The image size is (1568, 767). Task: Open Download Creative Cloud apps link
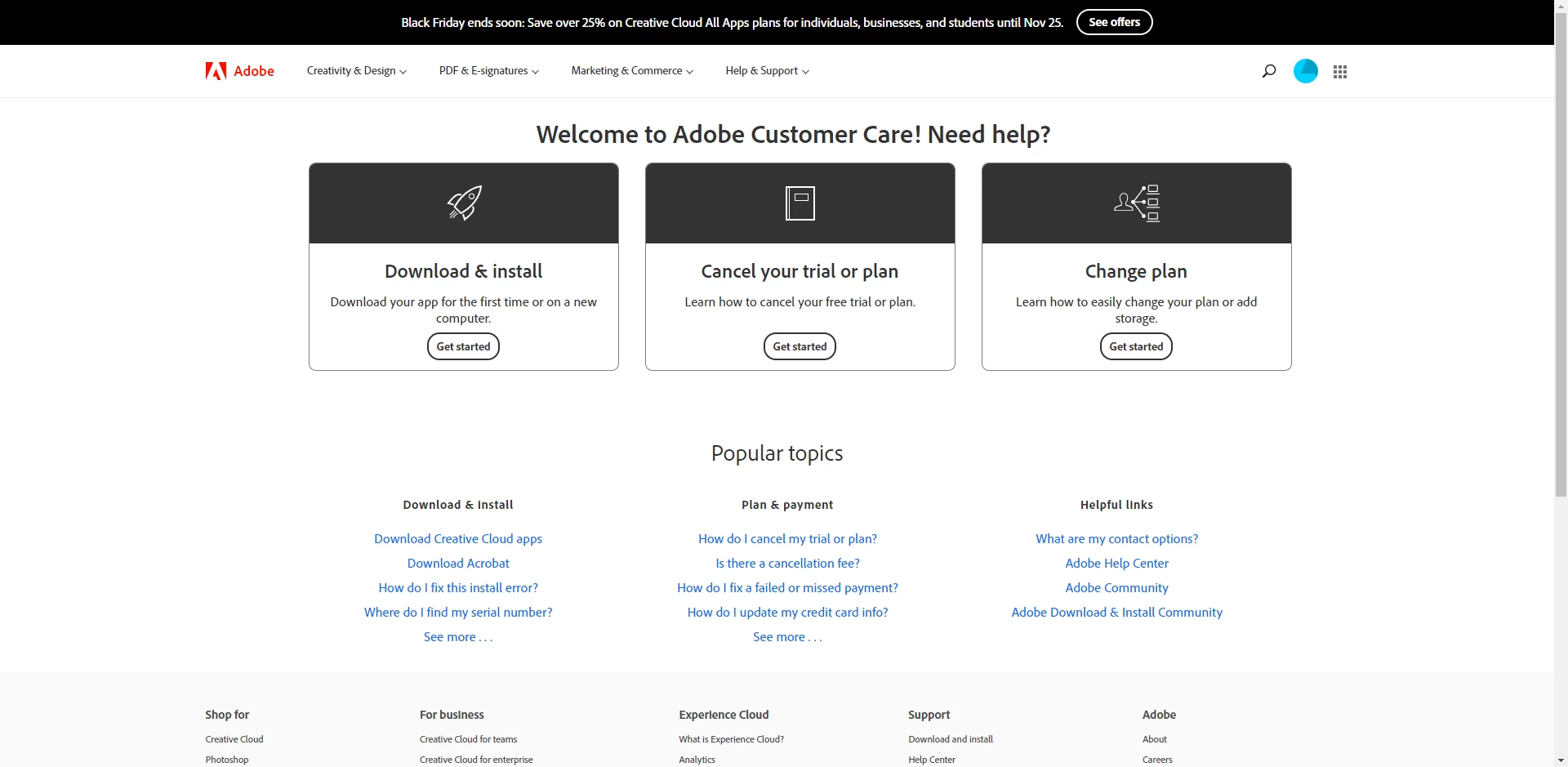pyautogui.click(x=458, y=539)
